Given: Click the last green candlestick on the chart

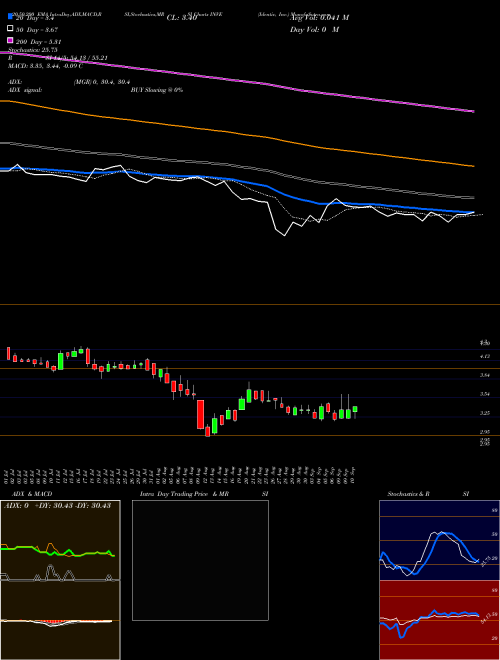Looking at the screenshot, I should (x=355, y=409).
